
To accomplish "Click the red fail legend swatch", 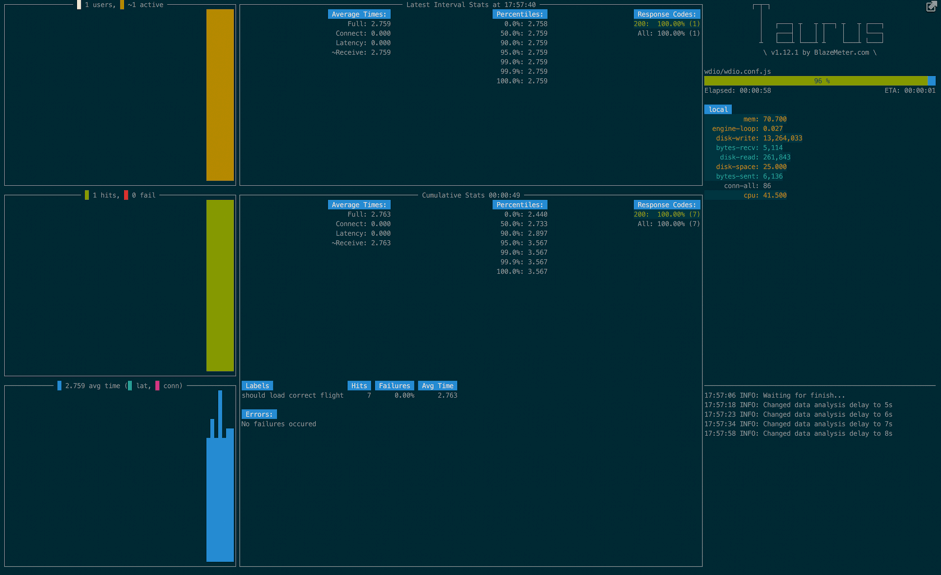I will coord(125,195).
